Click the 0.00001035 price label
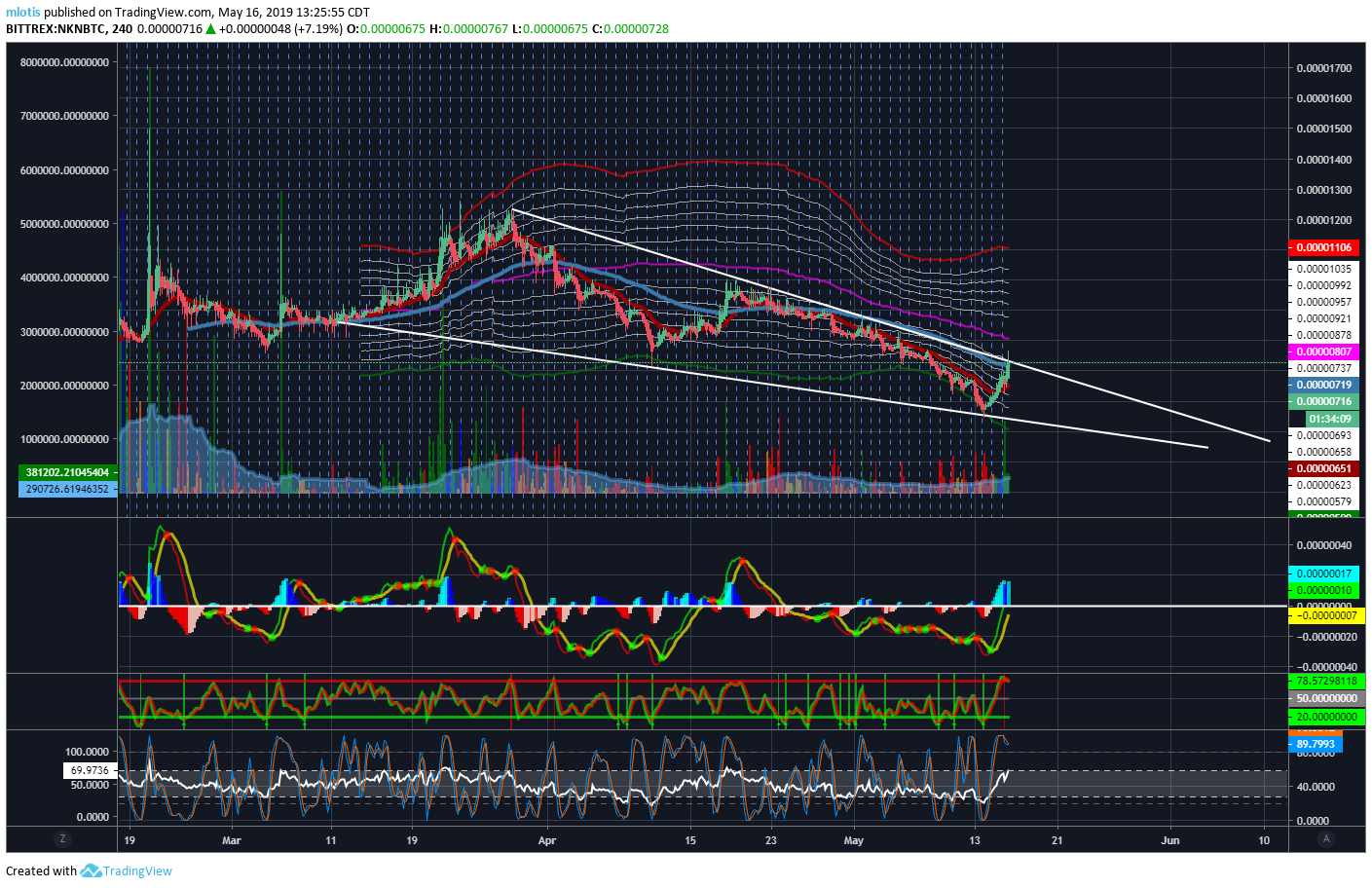 click(x=1323, y=269)
